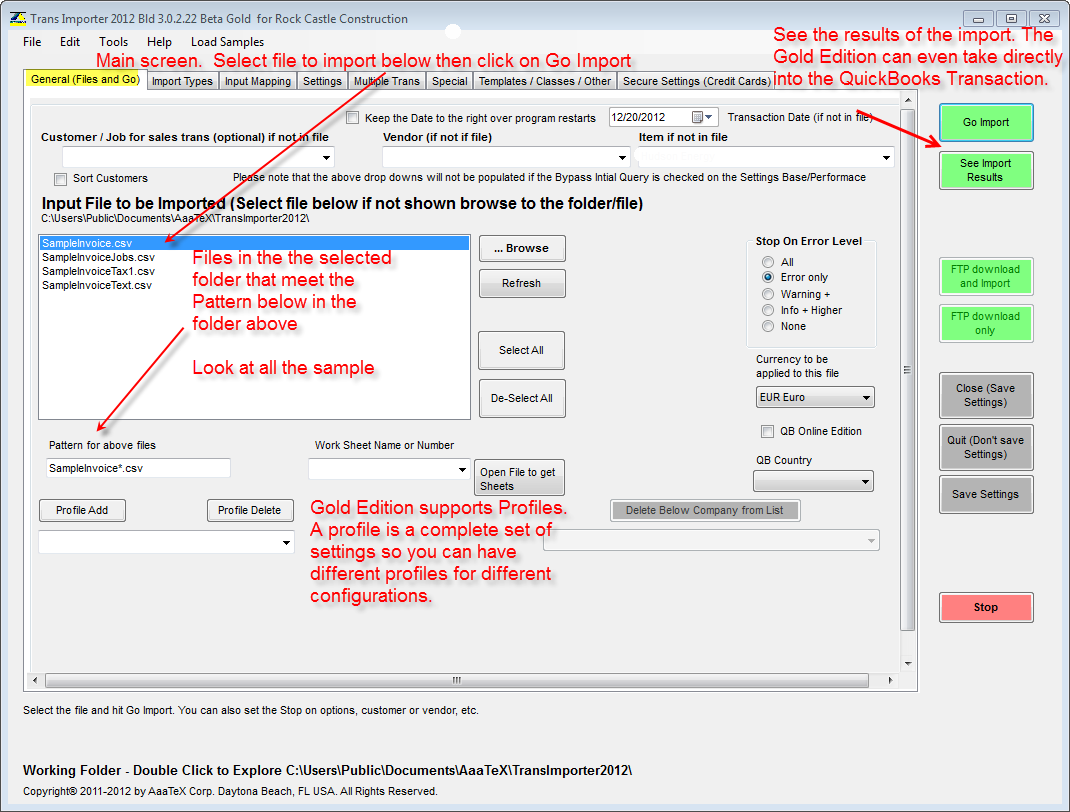Image resolution: width=1070 pixels, height=812 pixels.
Task: Open the Help menu
Action: click(x=159, y=42)
